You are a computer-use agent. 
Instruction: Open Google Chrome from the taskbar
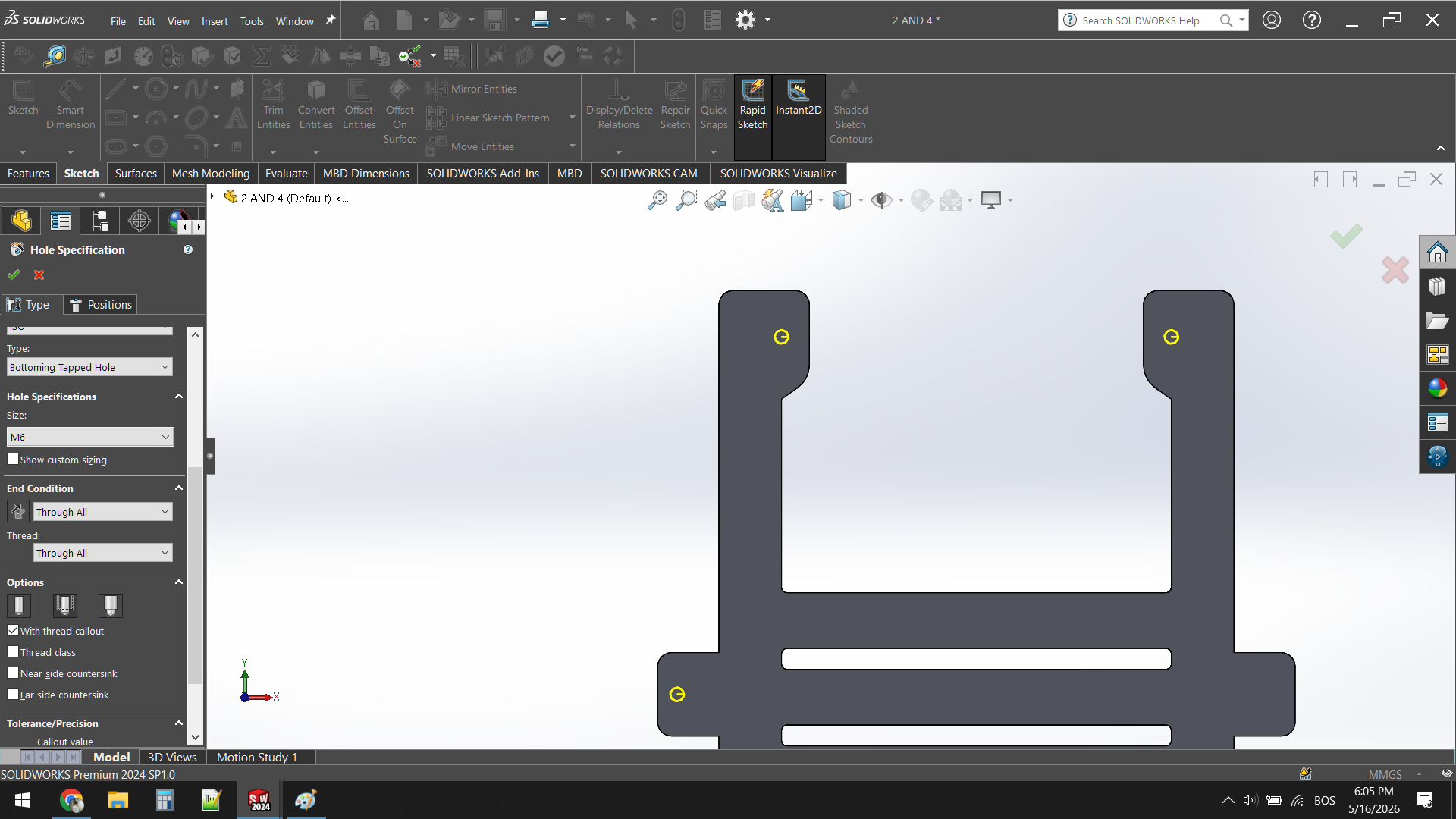click(71, 801)
